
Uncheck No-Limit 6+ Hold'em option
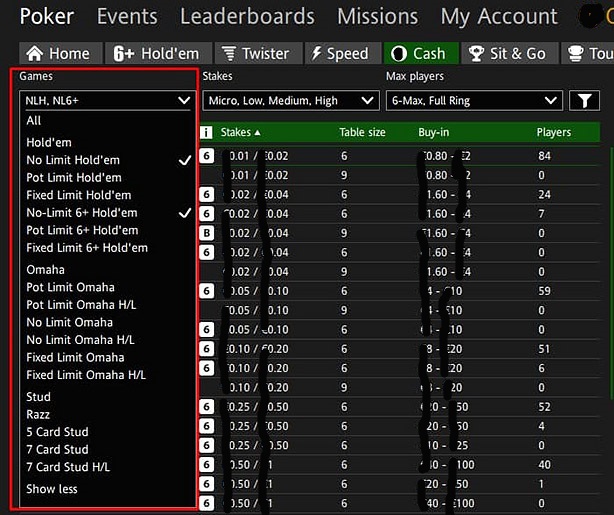coord(108,213)
